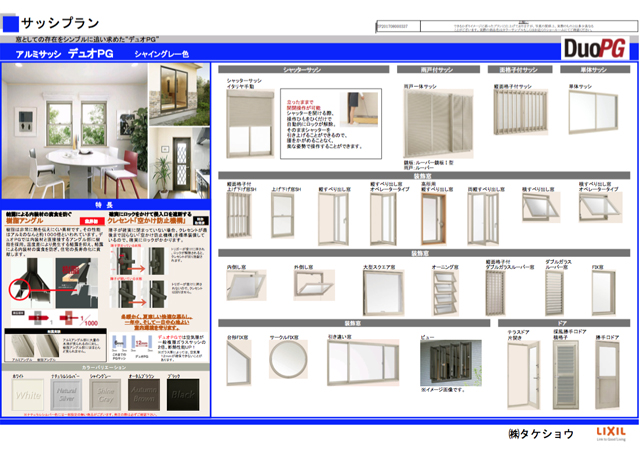640x466 pixels.
Task: Click the カラーバリエーション header bar
Action: point(106,367)
